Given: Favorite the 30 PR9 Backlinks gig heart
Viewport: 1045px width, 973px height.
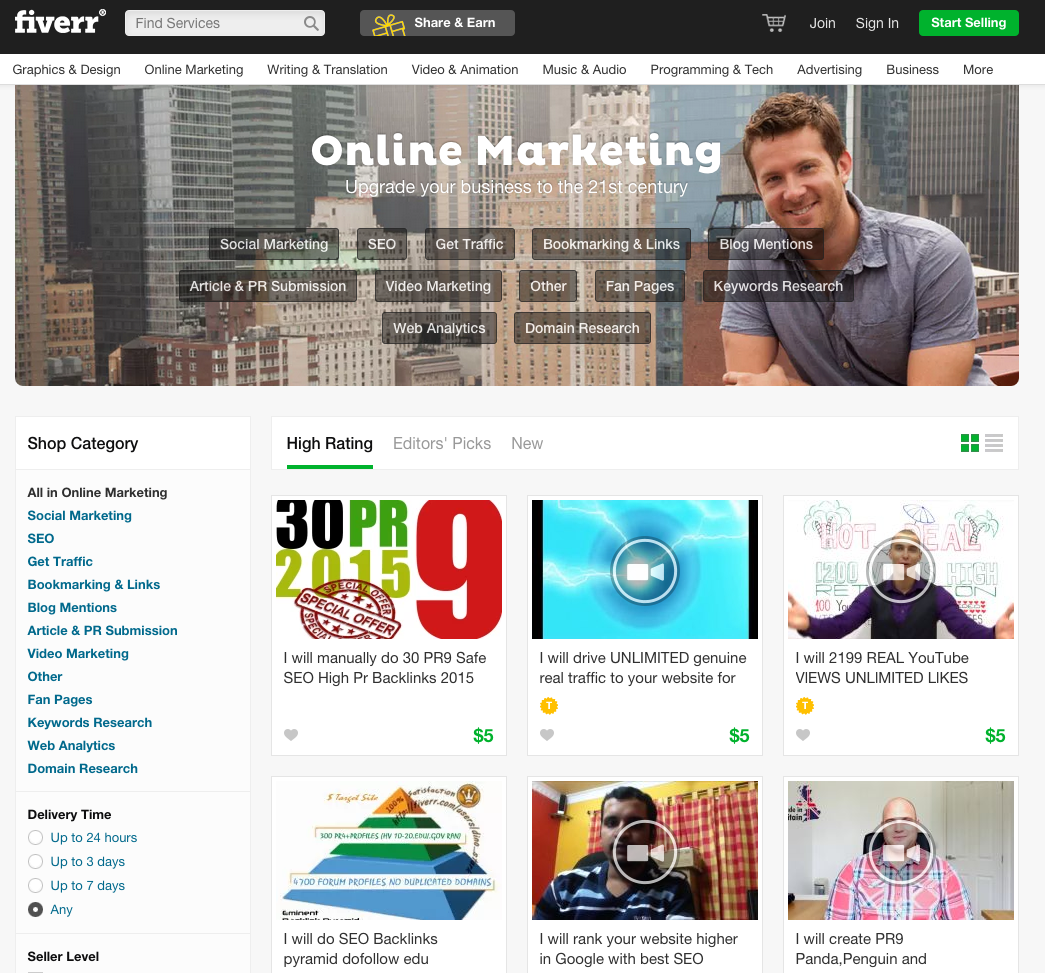Looking at the screenshot, I should pos(291,735).
